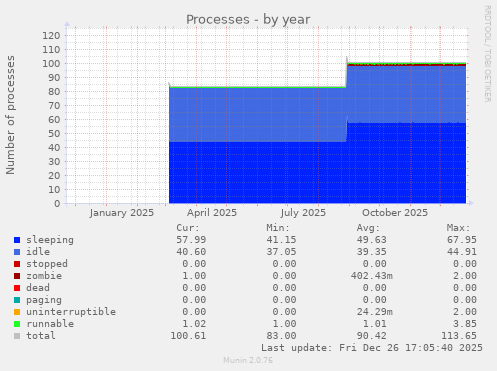
Task: Click the 'Avg:' column header
Action: (x=368, y=228)
